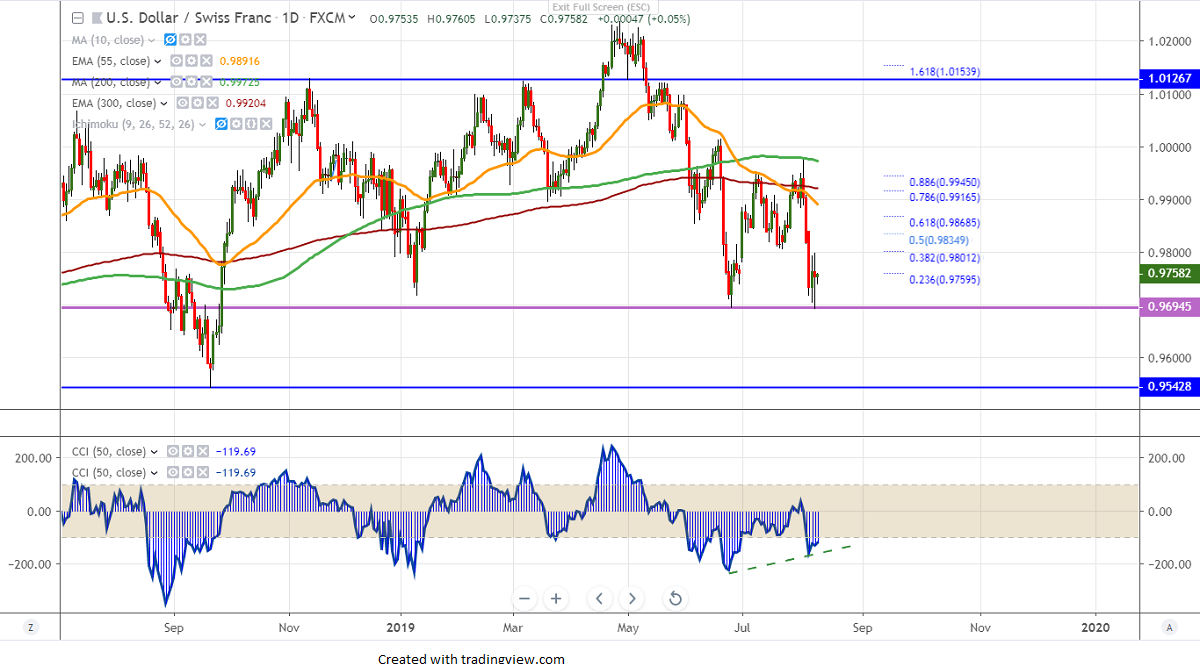Screen dimensions: 1200x664
Task: Show the hidden MA (10, close) indicator
Action: click(170, 40)
